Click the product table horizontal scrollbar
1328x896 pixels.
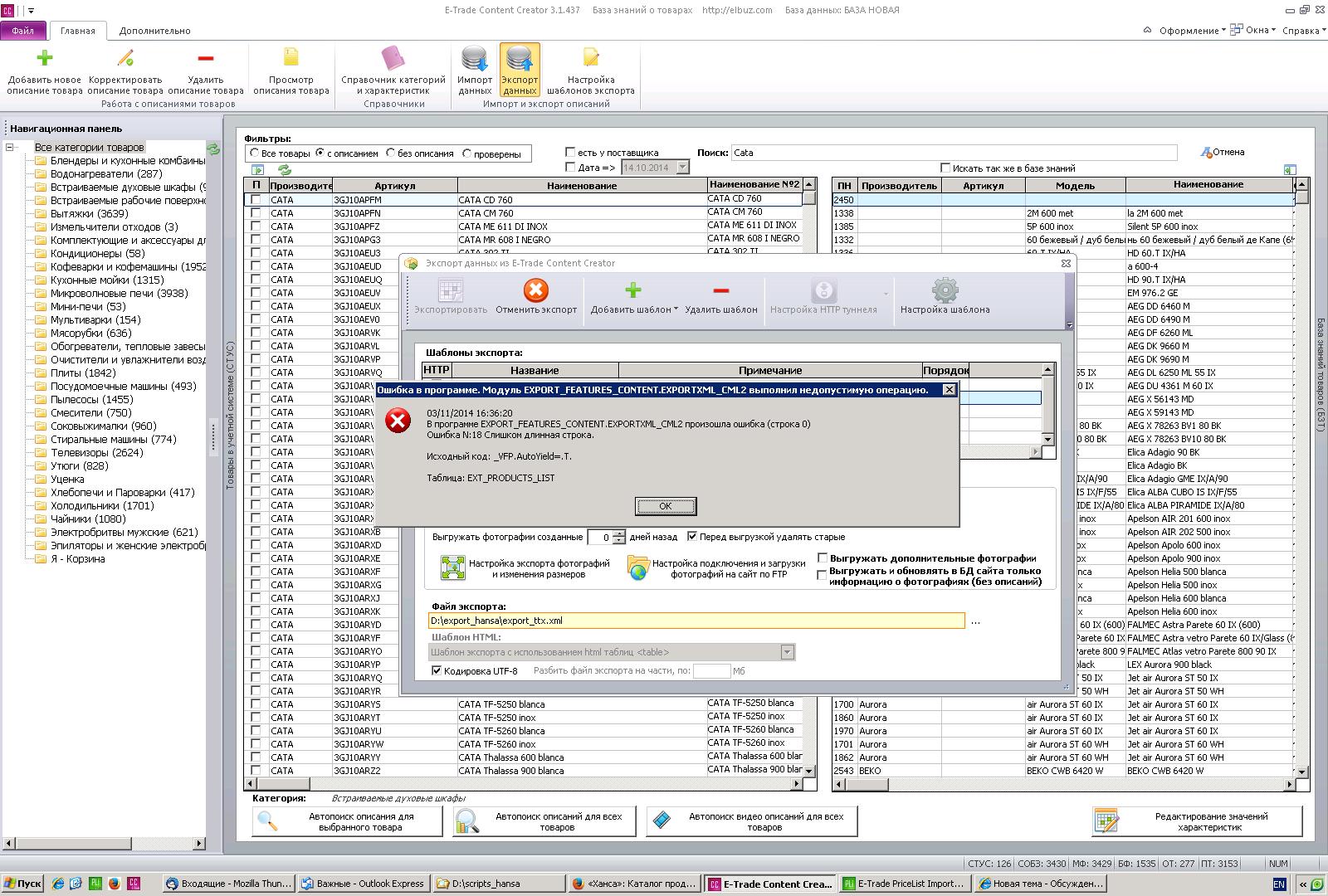point(525,783)
